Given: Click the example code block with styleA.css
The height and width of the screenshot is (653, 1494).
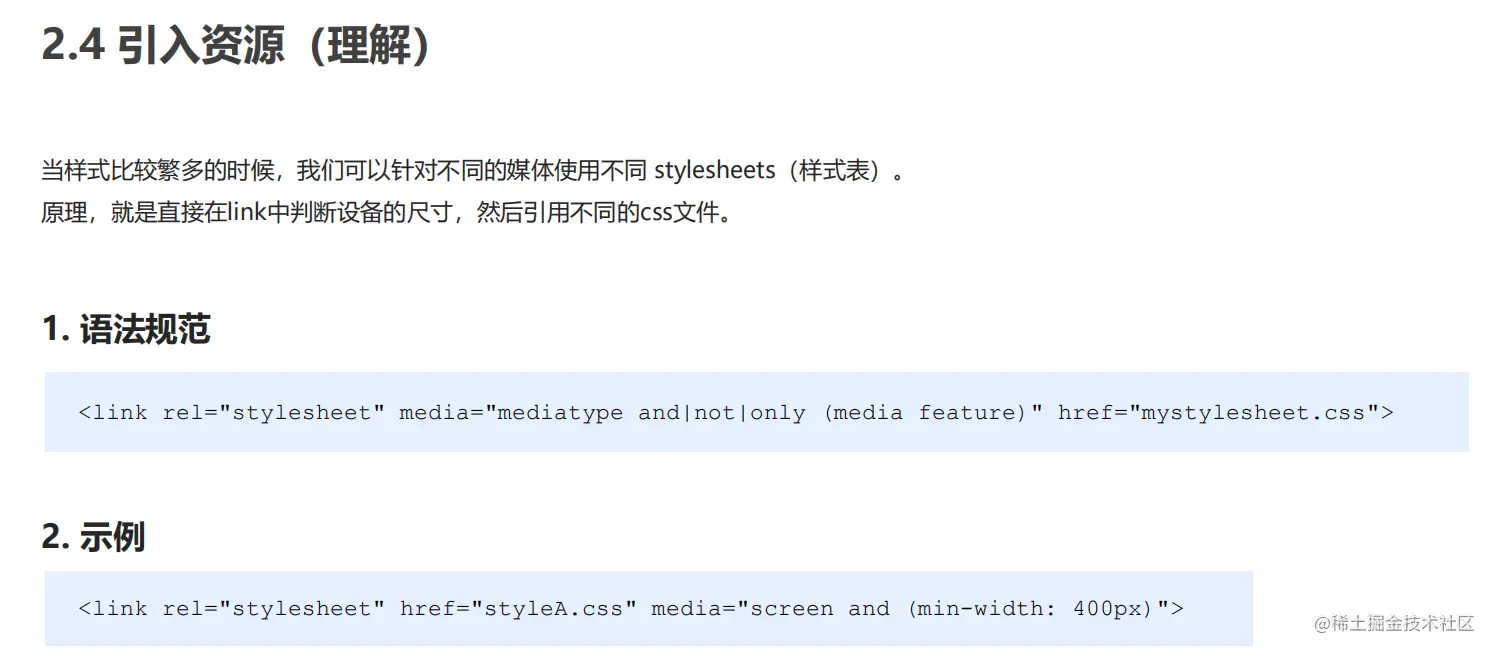Looking at the screenshot, I should pos(648,608).
